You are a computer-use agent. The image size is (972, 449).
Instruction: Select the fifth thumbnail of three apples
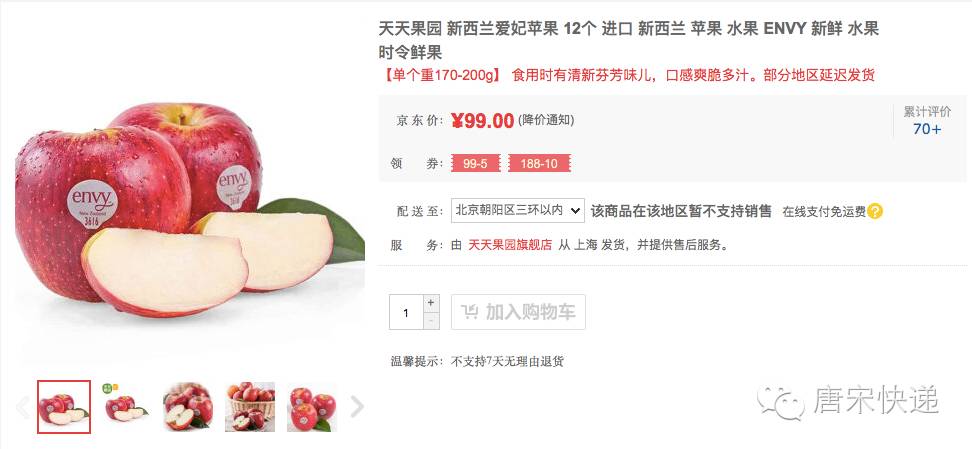312,407
